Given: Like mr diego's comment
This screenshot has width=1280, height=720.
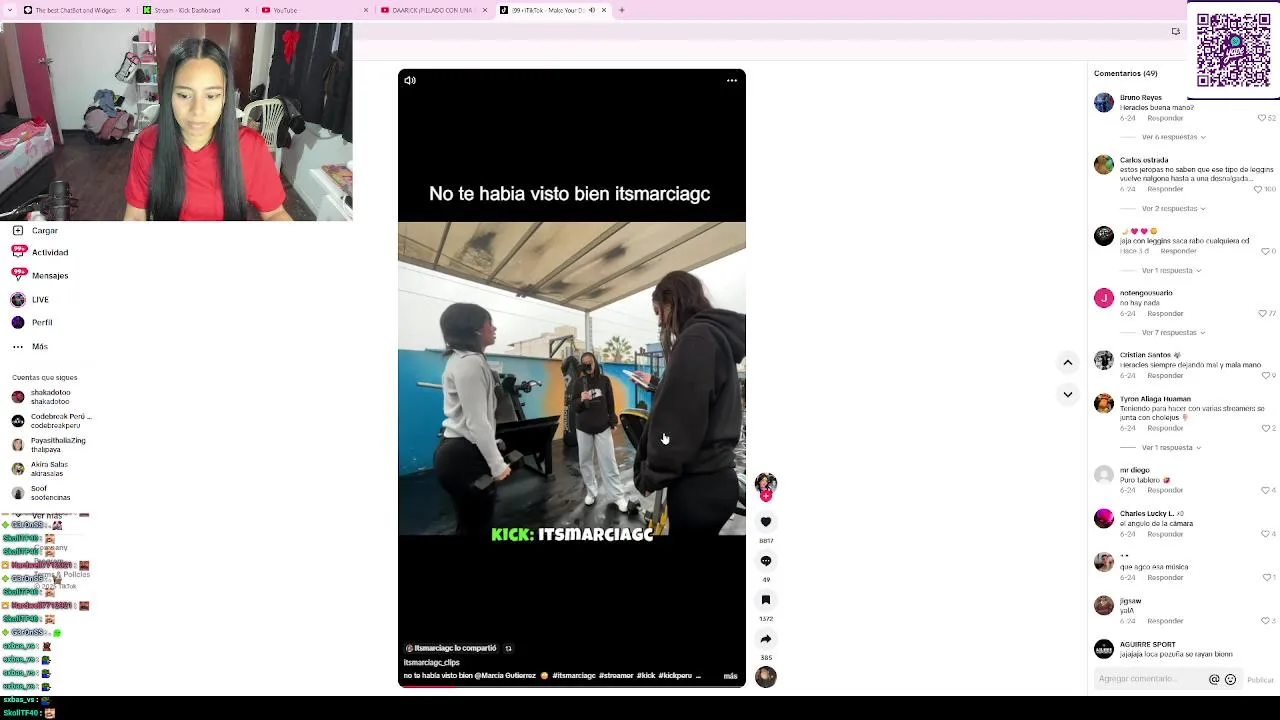Looking at the screenshot, I should tap(1265, 491).
